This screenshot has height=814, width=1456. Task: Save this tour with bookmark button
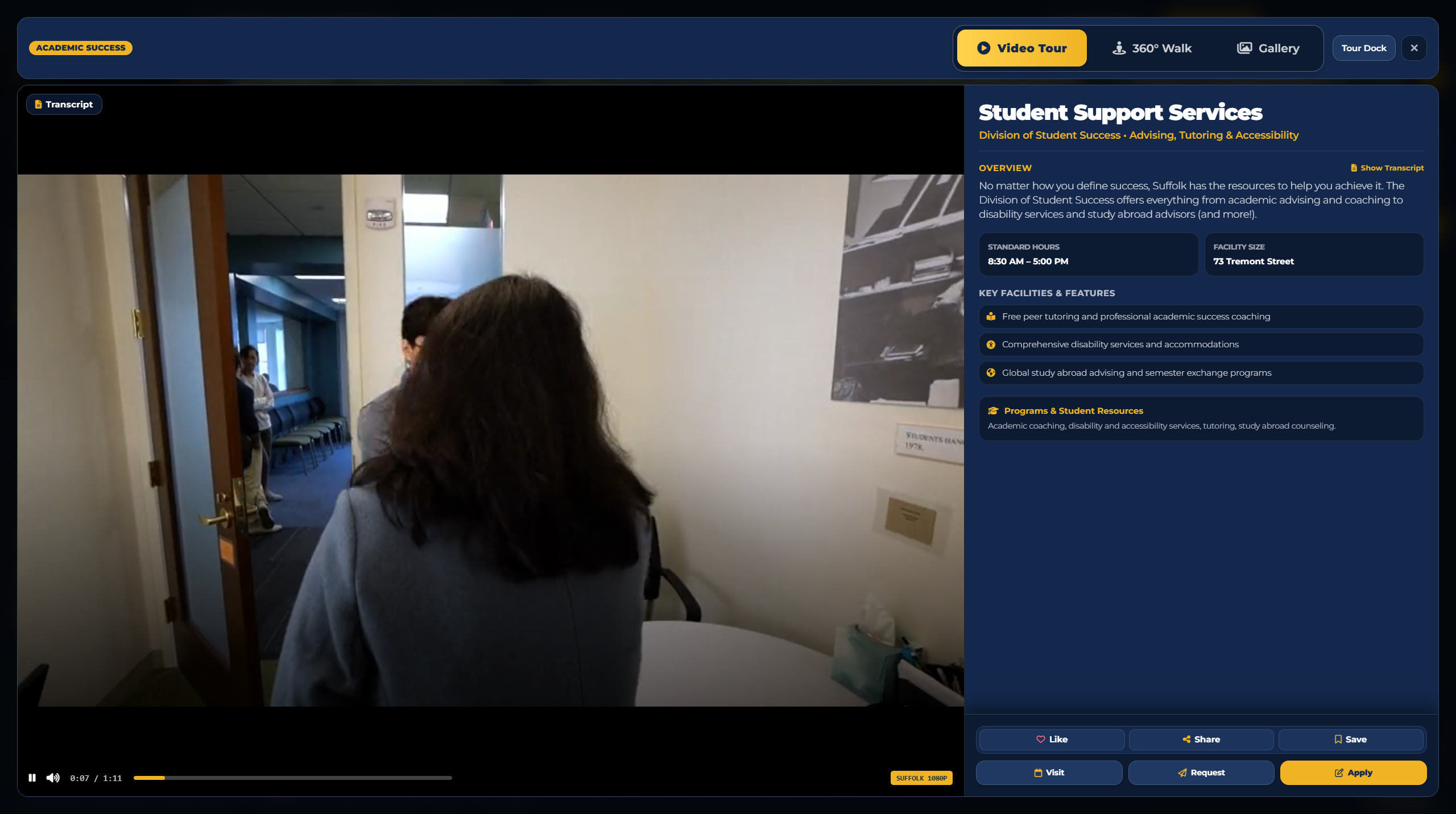point(1351,739)
